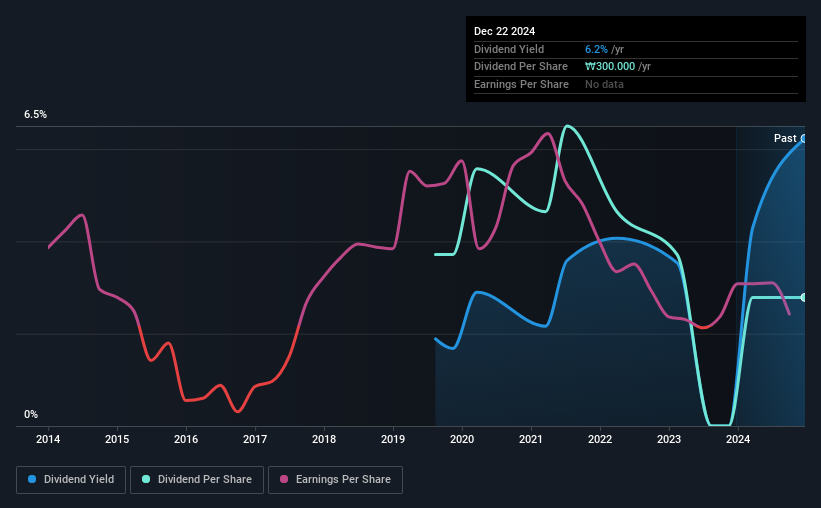This screenshot has height=508, width=821.
Task: Click the 6.5% y-axis label
Action: tap(36, 114)
